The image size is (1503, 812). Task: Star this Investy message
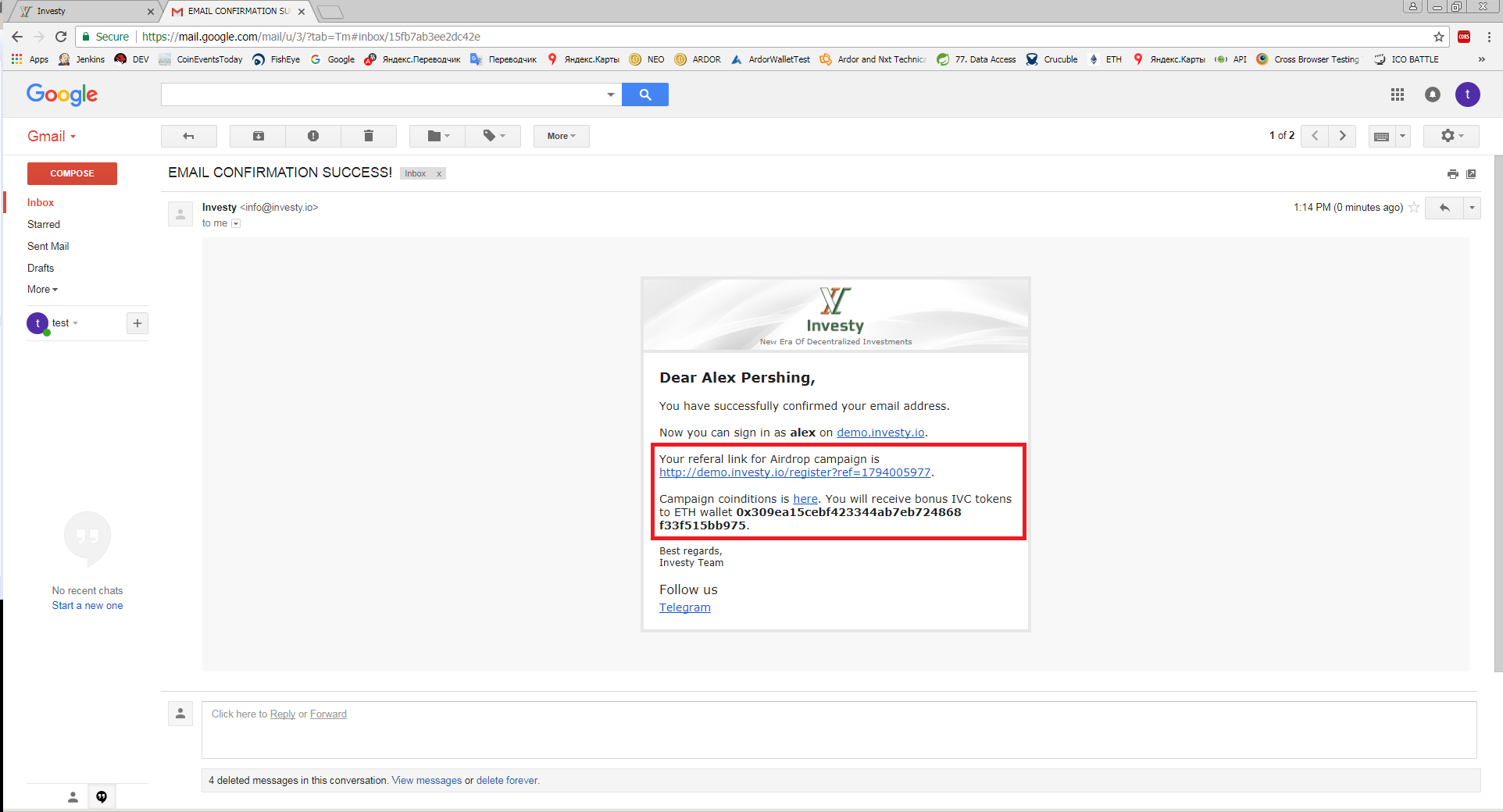pos(1414,208)
